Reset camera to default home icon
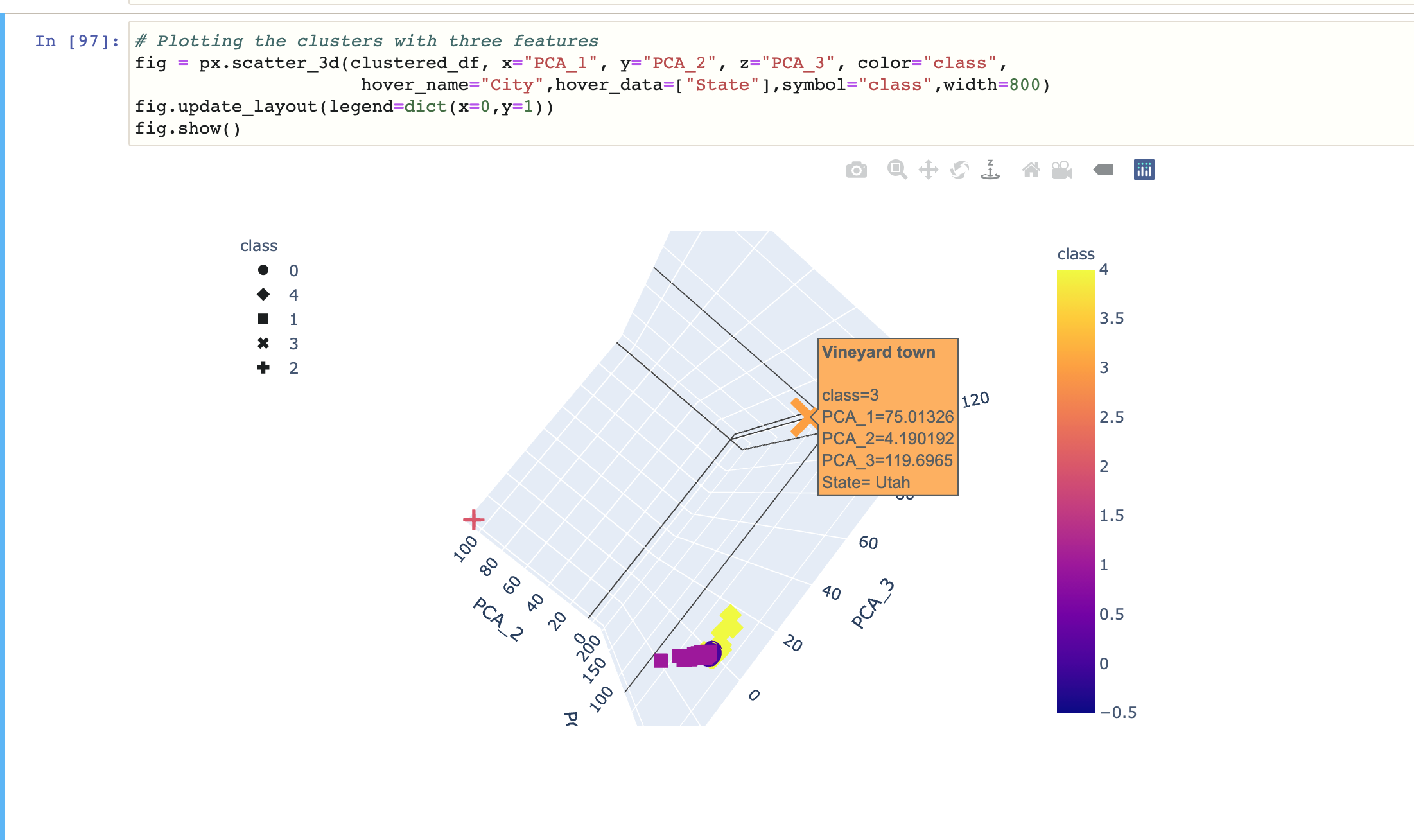The image size is (1414, 840). click(x=1031, y=170)
